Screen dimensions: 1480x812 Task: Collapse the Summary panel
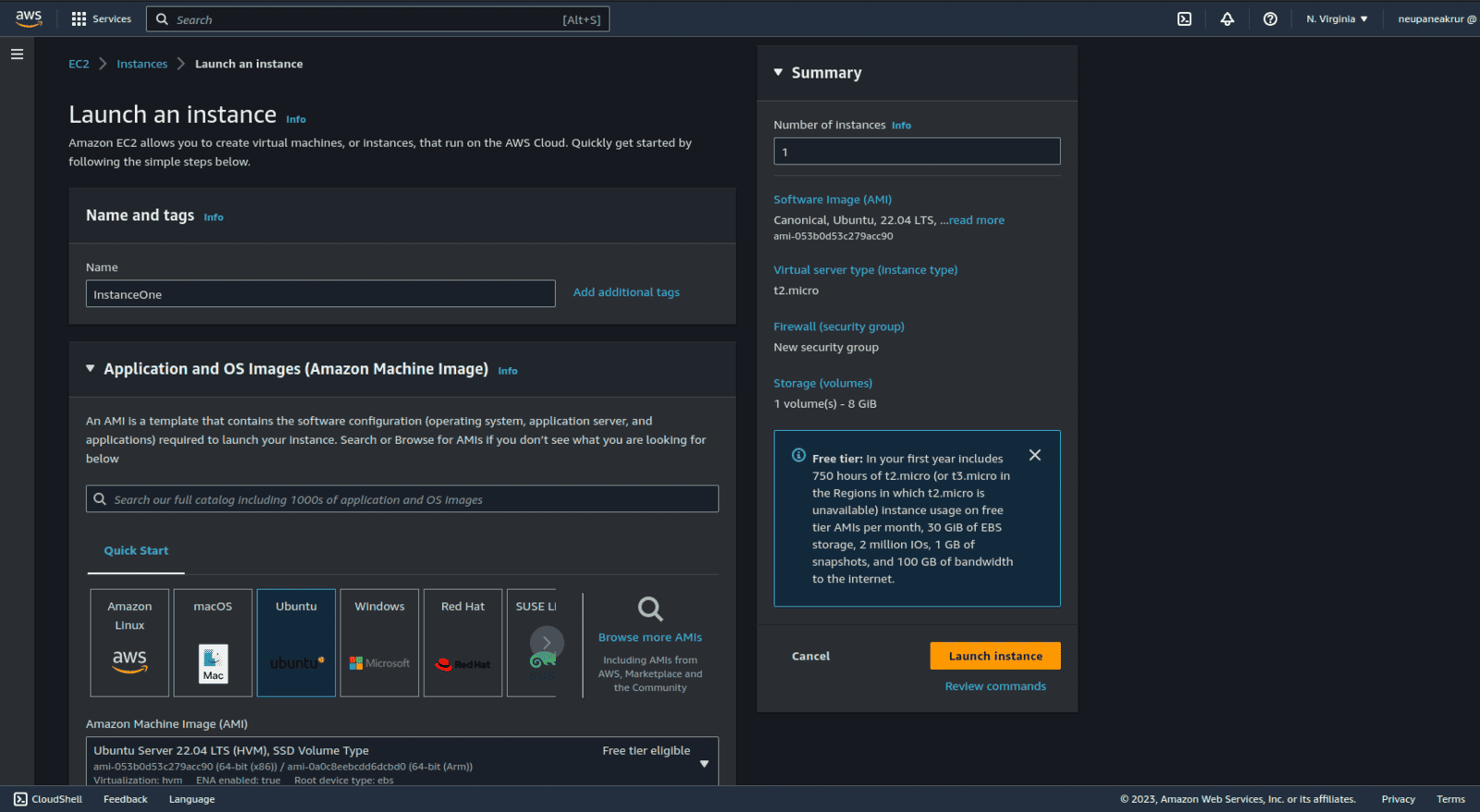click(778, 72)
